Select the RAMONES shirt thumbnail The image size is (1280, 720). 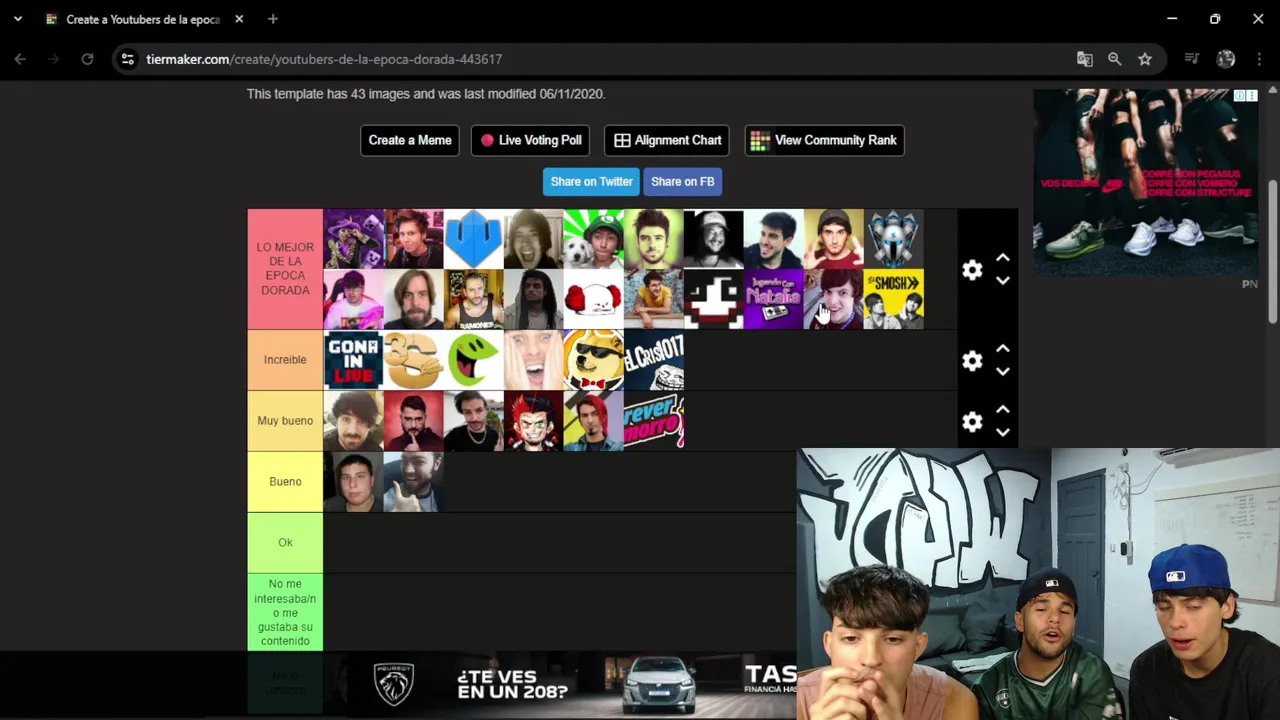473,299
